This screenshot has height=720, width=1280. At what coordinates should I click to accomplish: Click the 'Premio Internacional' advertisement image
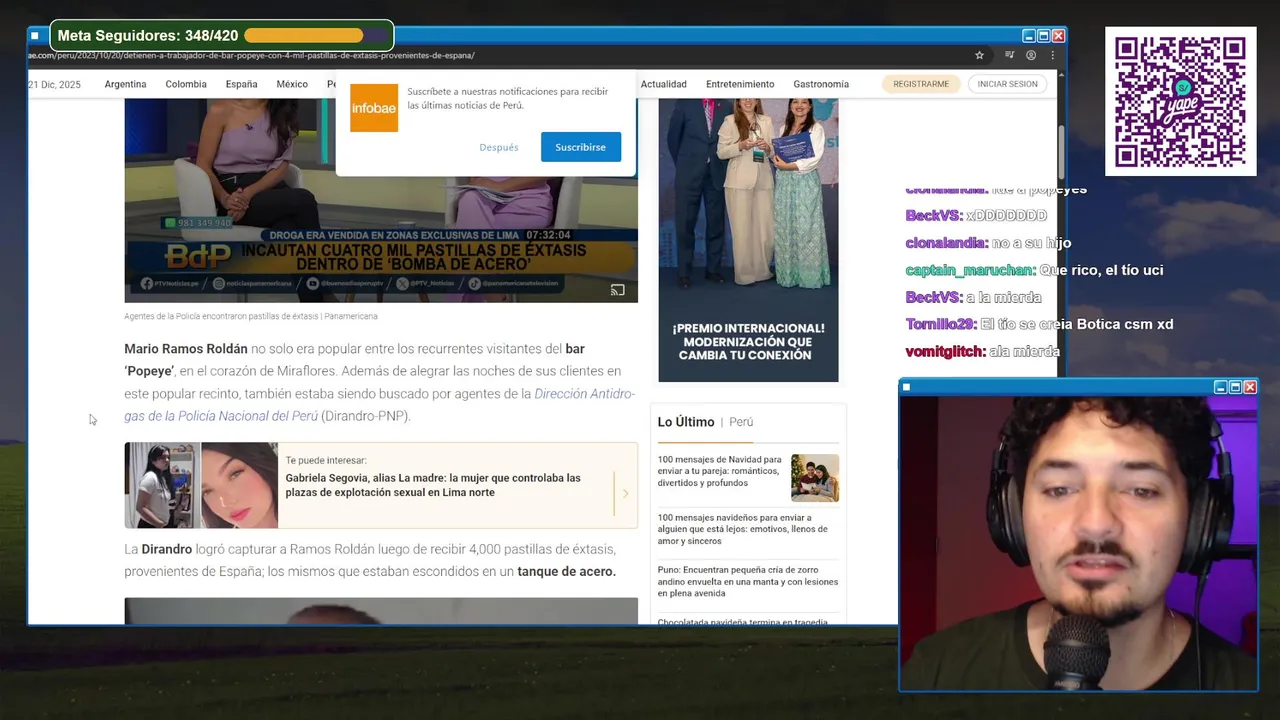748,240
